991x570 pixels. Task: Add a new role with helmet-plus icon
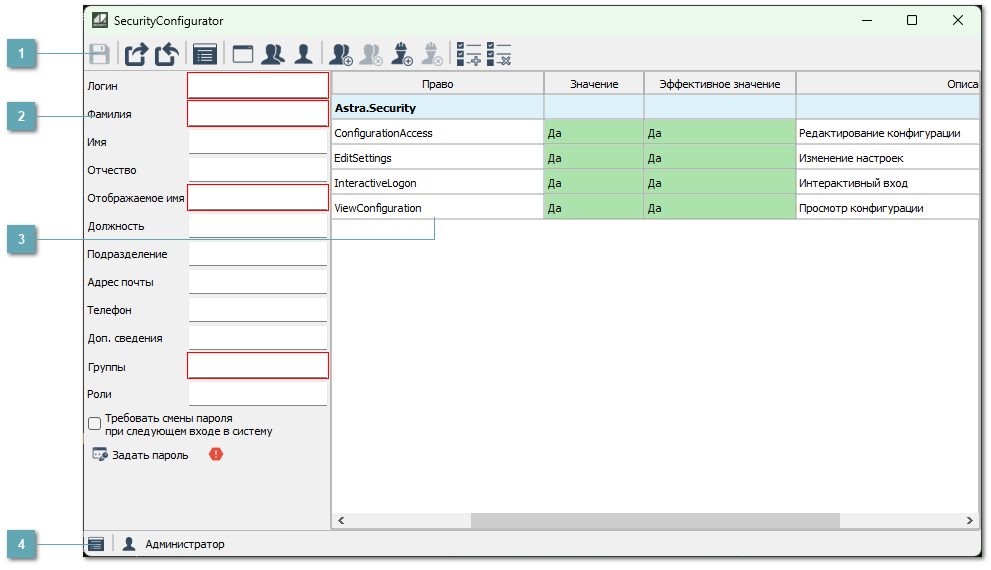(401, 54)
